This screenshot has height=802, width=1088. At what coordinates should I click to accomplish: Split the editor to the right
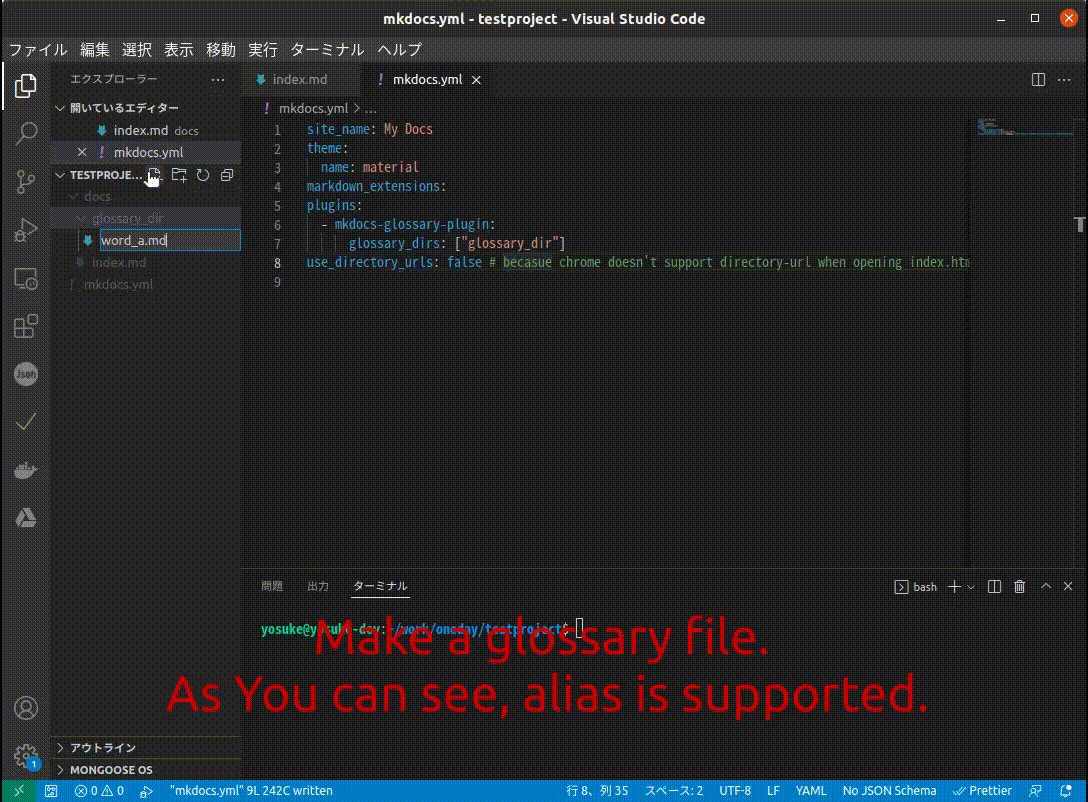(1038, 80)
